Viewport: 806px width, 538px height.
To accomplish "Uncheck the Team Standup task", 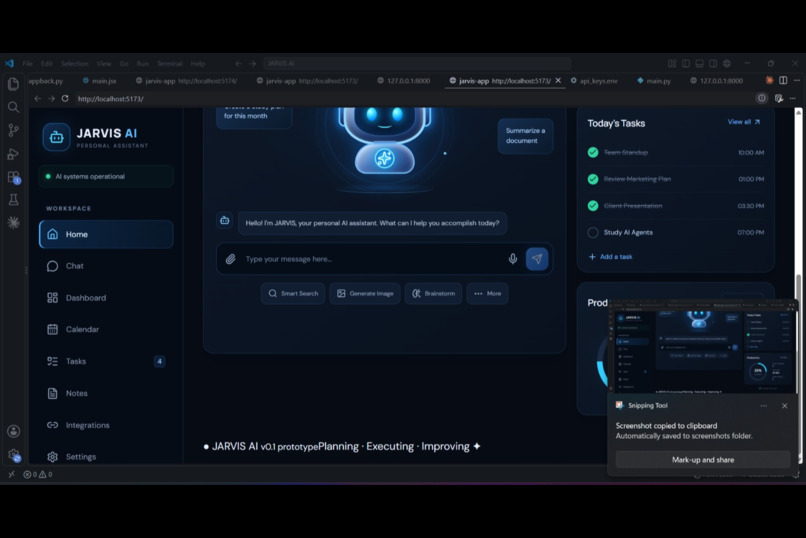I will pos(593,153).
